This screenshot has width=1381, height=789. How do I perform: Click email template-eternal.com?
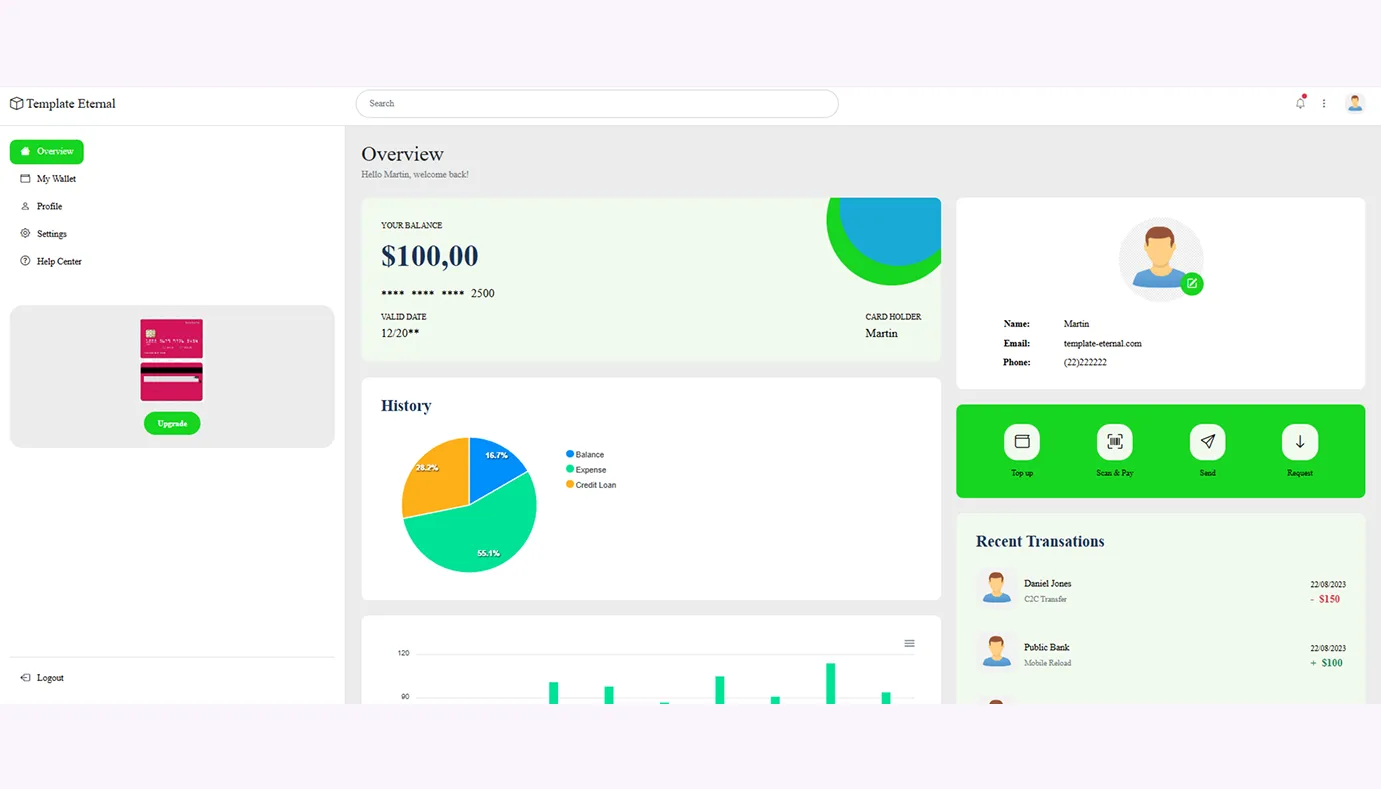click(1102, 344)
